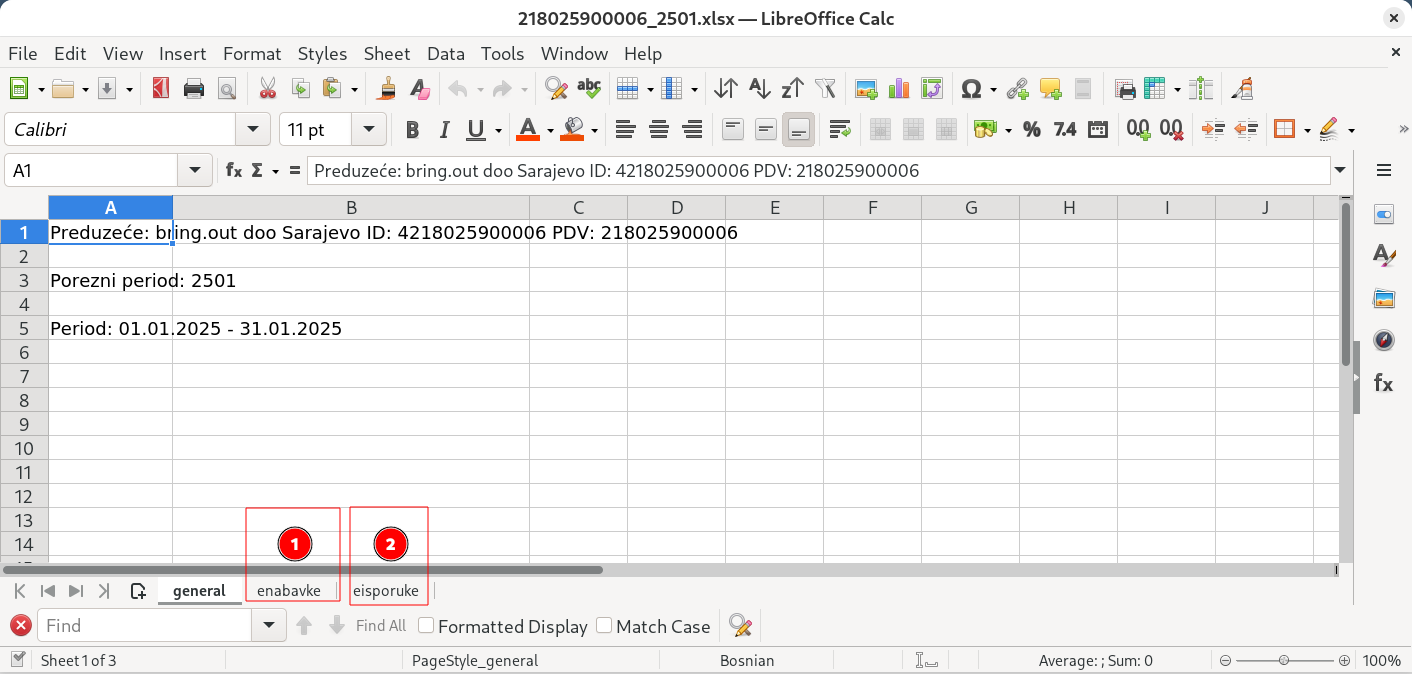Click the Insert Chart icon
The height and width of the screenshot is (674, 1412).
click(899, 89)
